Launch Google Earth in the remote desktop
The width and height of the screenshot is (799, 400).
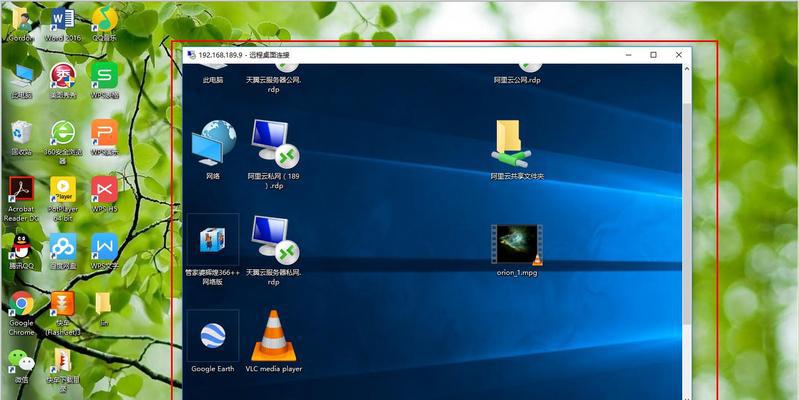tap(213, 335)
